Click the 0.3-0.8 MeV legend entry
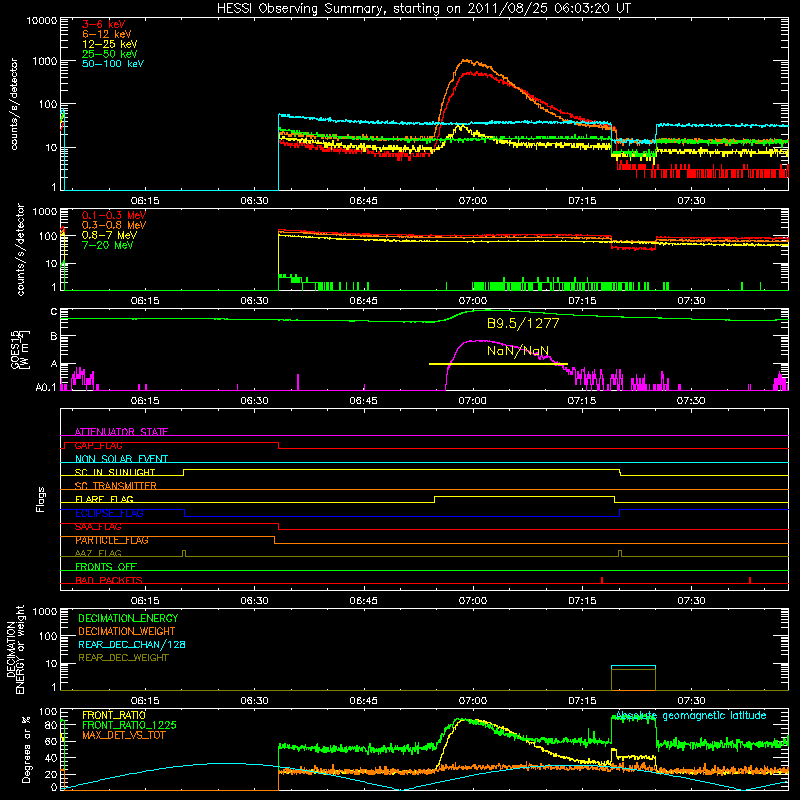Image resolution: width=800 pixels, height=800 pixels. pyautogui.click(x=114, y=225)
